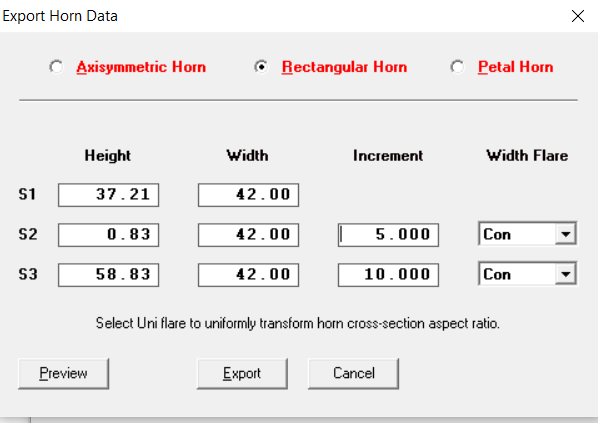The image size is (598, 423).
Task: Click the Export button
Action: click(242, 373)
